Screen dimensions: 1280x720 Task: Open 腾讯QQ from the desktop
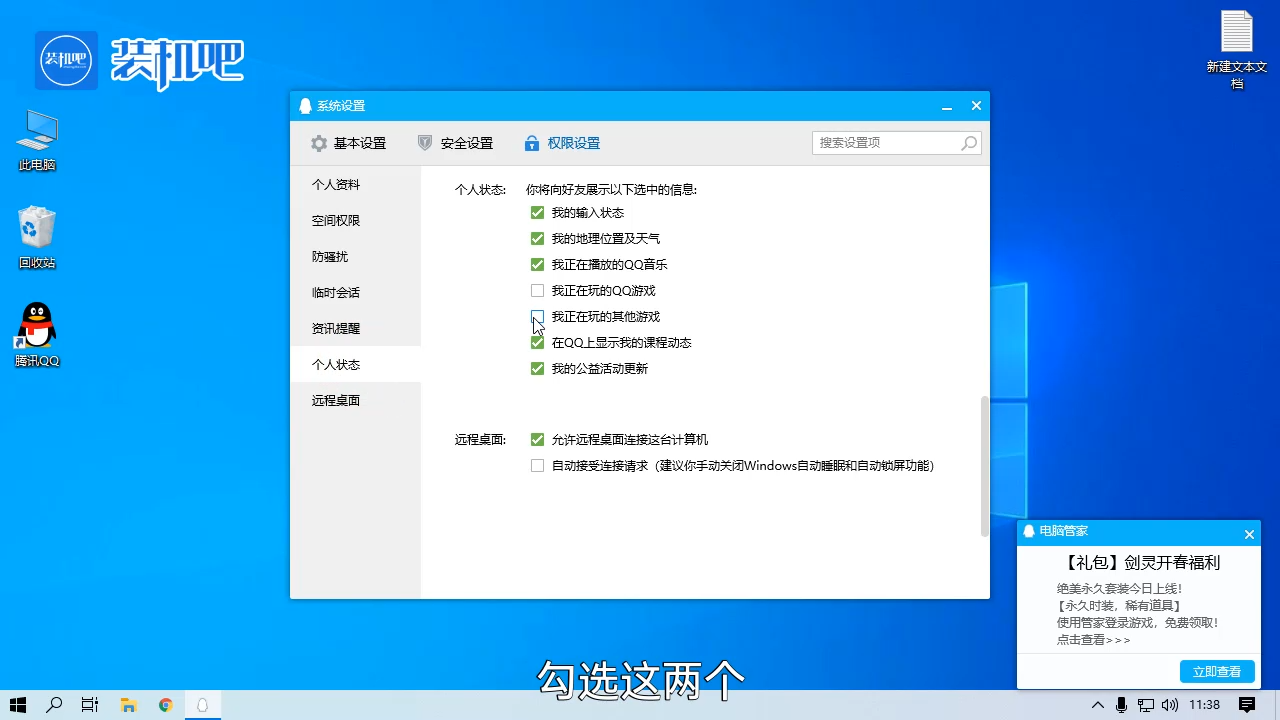(x=36, y=325)
